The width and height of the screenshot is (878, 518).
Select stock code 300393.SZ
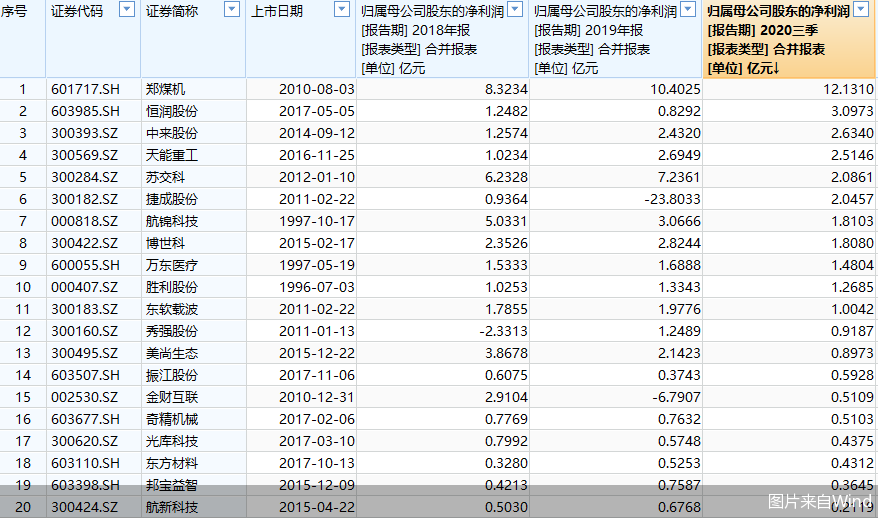(x=85, y=133)
